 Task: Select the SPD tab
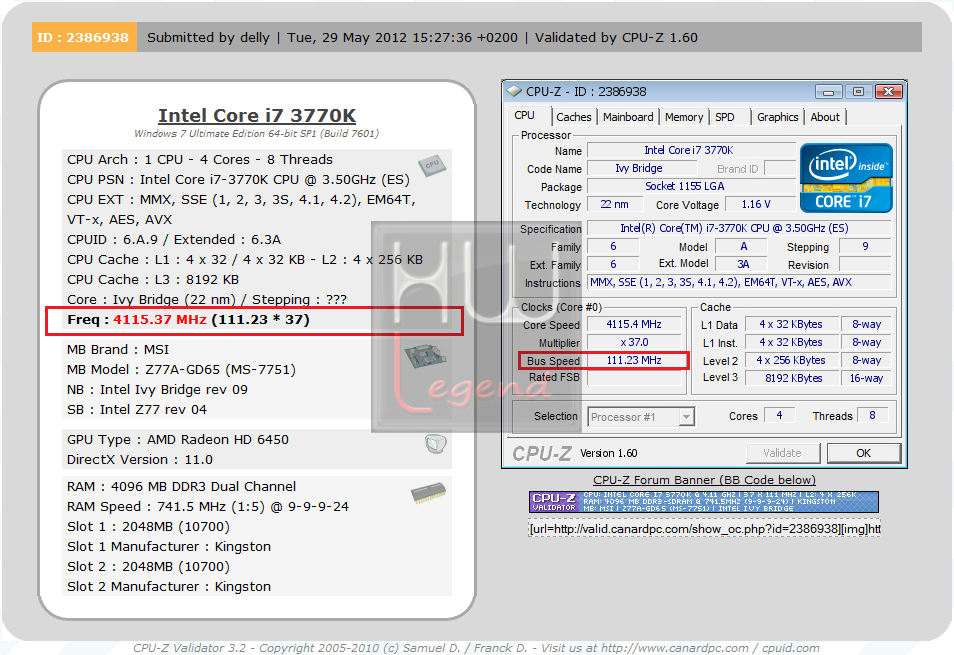[725, 117]
